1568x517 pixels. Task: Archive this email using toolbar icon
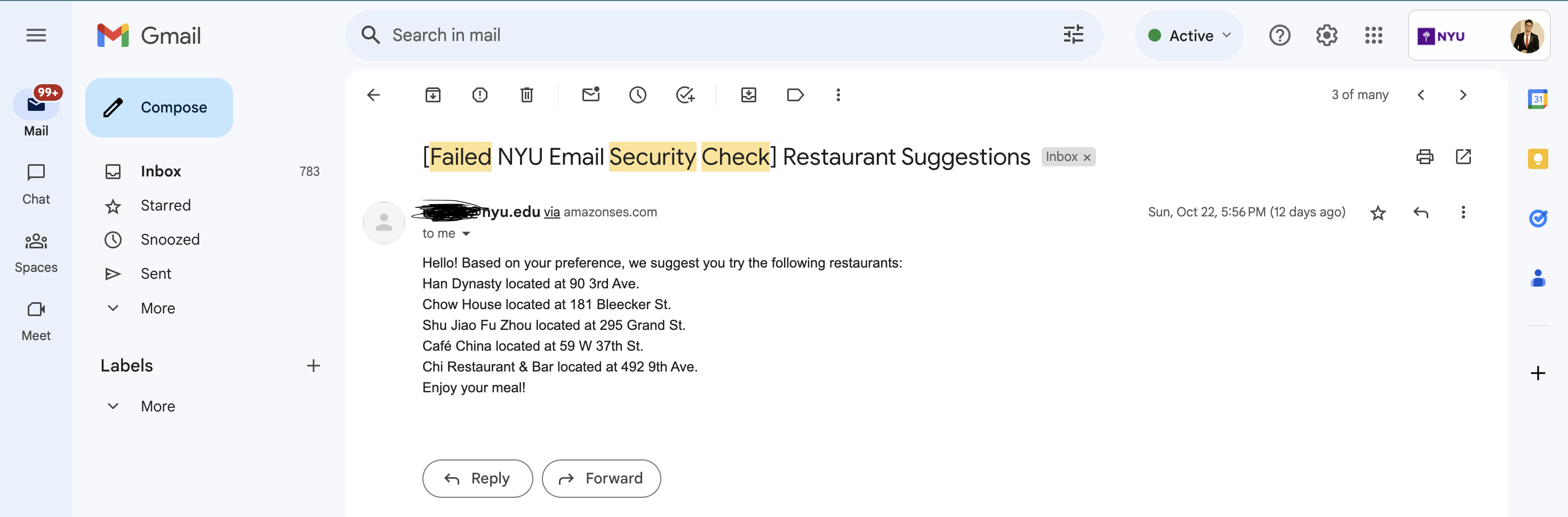point(433,95)
